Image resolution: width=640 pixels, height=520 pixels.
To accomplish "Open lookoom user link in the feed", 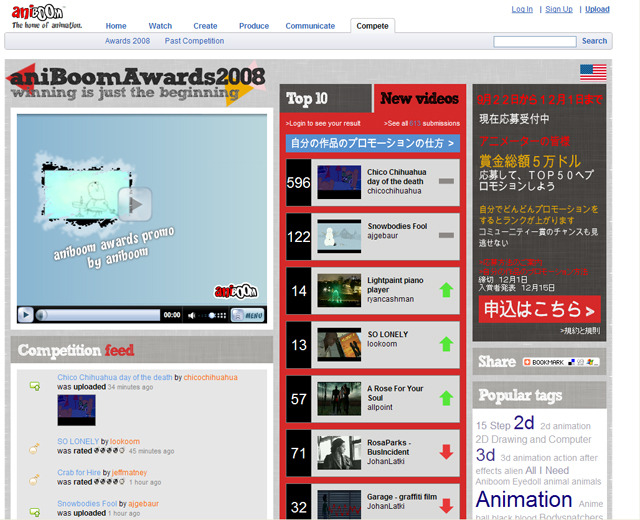I will coord(125,441).
